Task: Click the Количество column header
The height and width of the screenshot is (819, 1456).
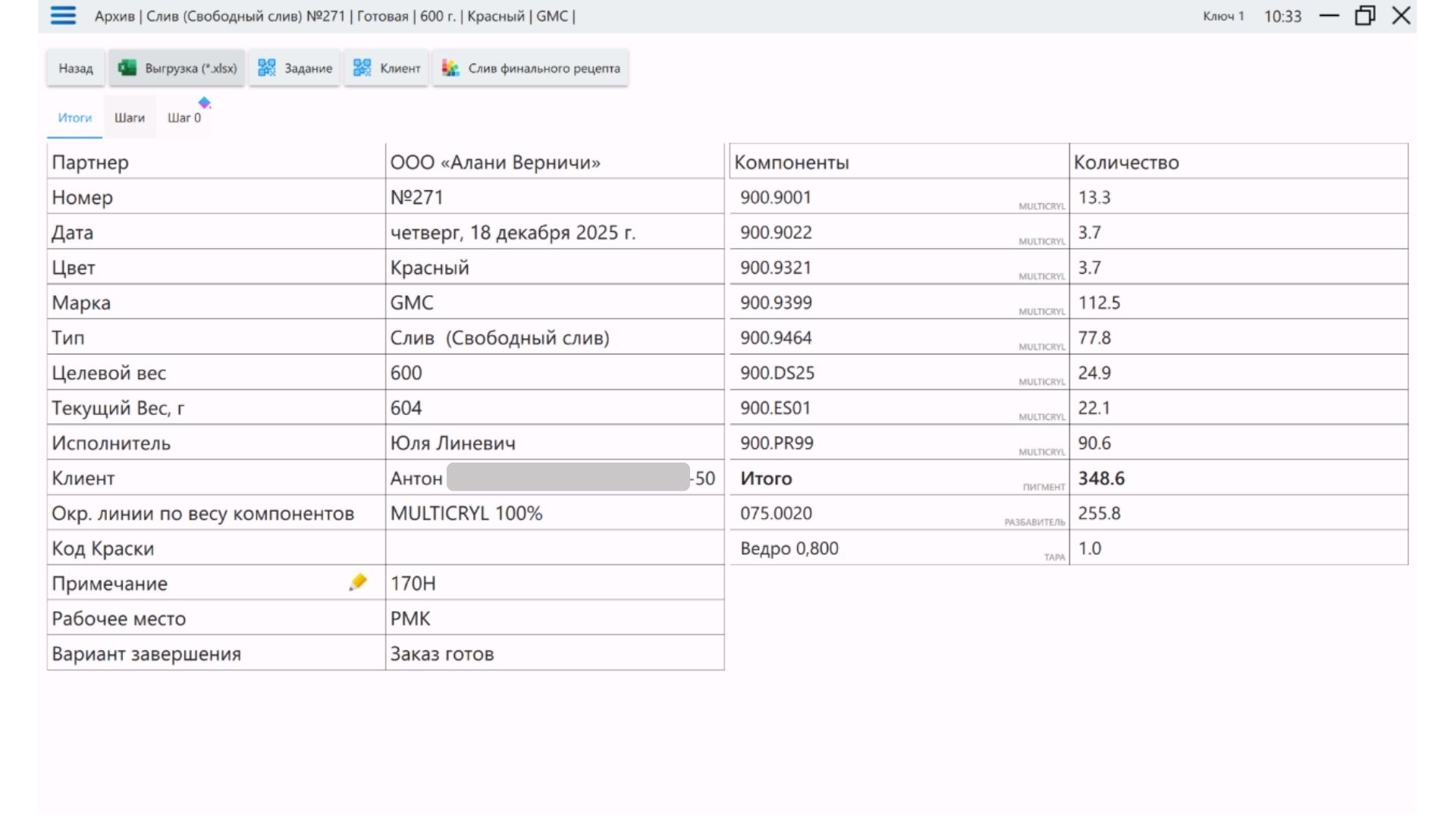Action: 1126,162
